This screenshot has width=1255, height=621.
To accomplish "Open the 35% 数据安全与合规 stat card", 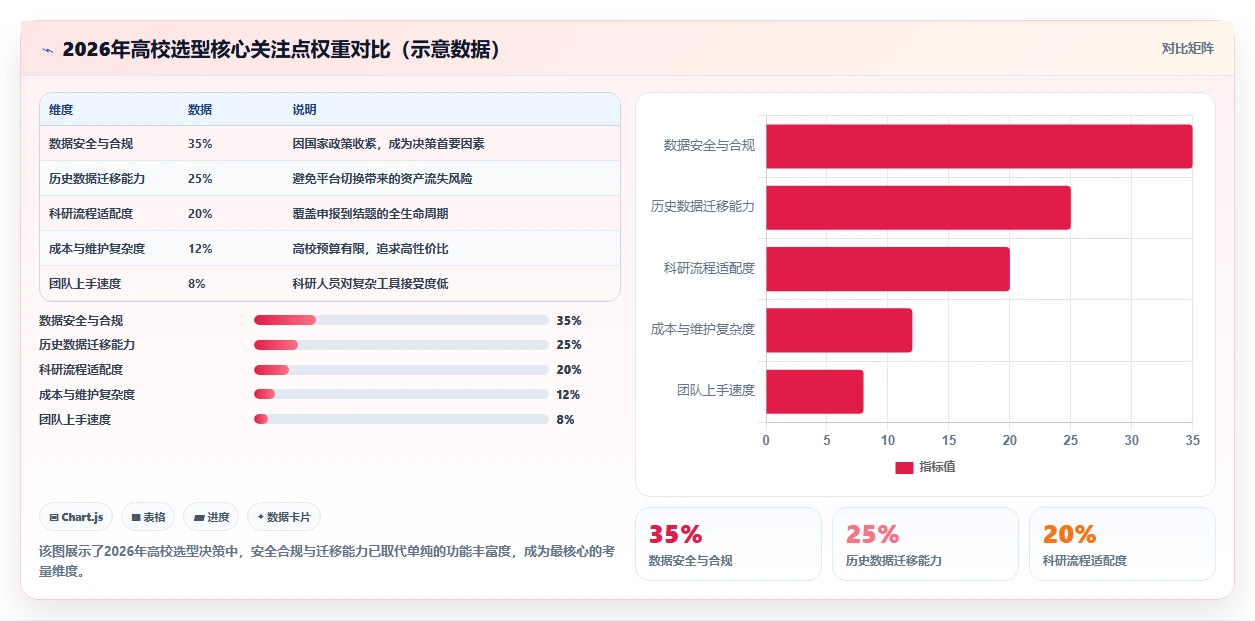I will pos(728,544).
